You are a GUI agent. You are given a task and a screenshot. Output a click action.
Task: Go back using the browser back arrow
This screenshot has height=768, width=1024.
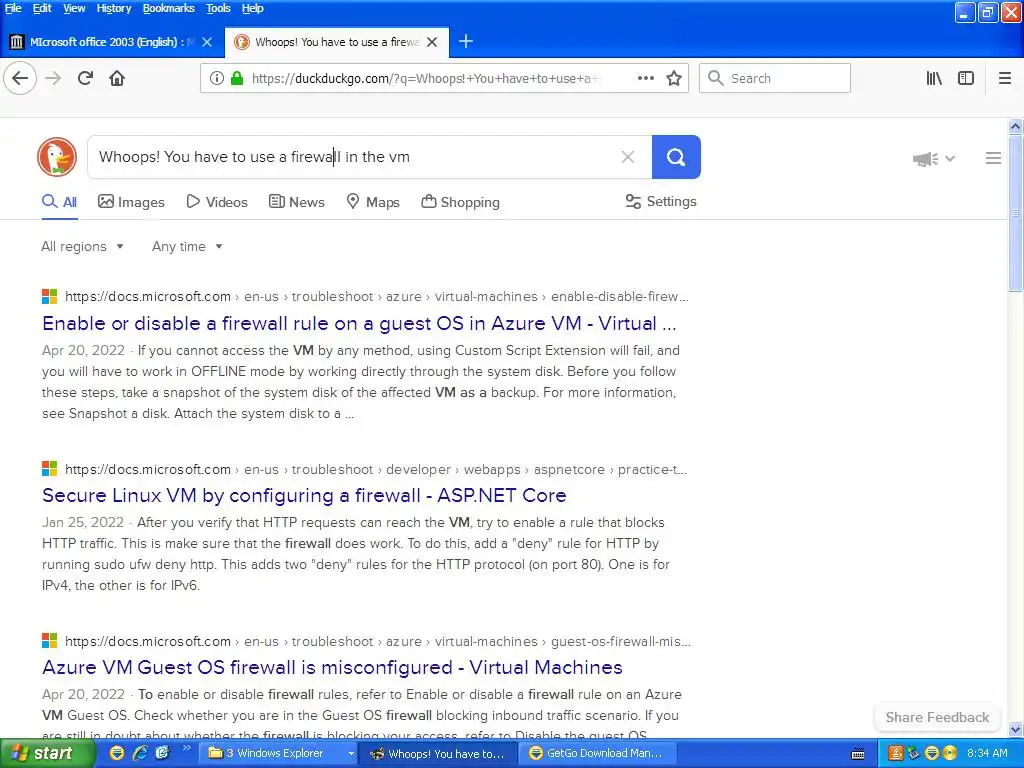click(x=20, y=78)
